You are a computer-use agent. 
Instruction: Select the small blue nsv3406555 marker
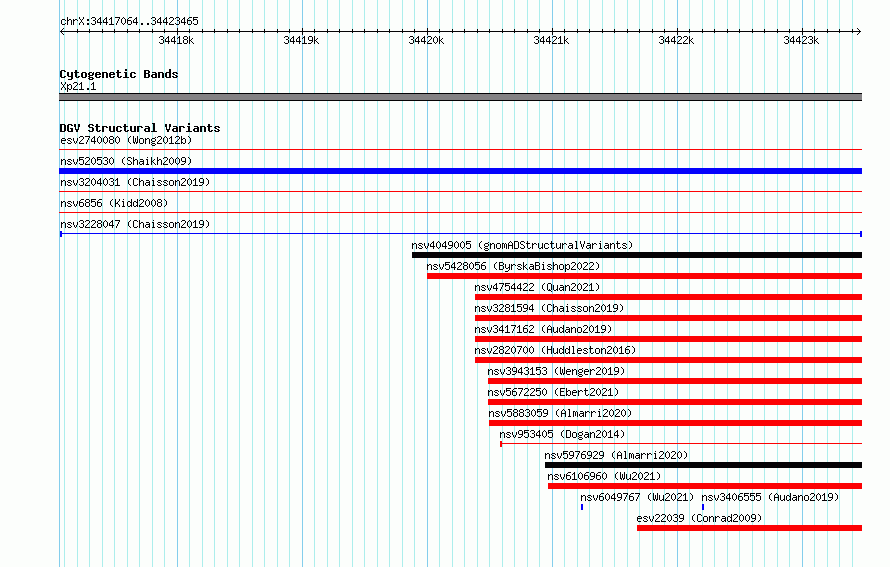click(703, 507)
